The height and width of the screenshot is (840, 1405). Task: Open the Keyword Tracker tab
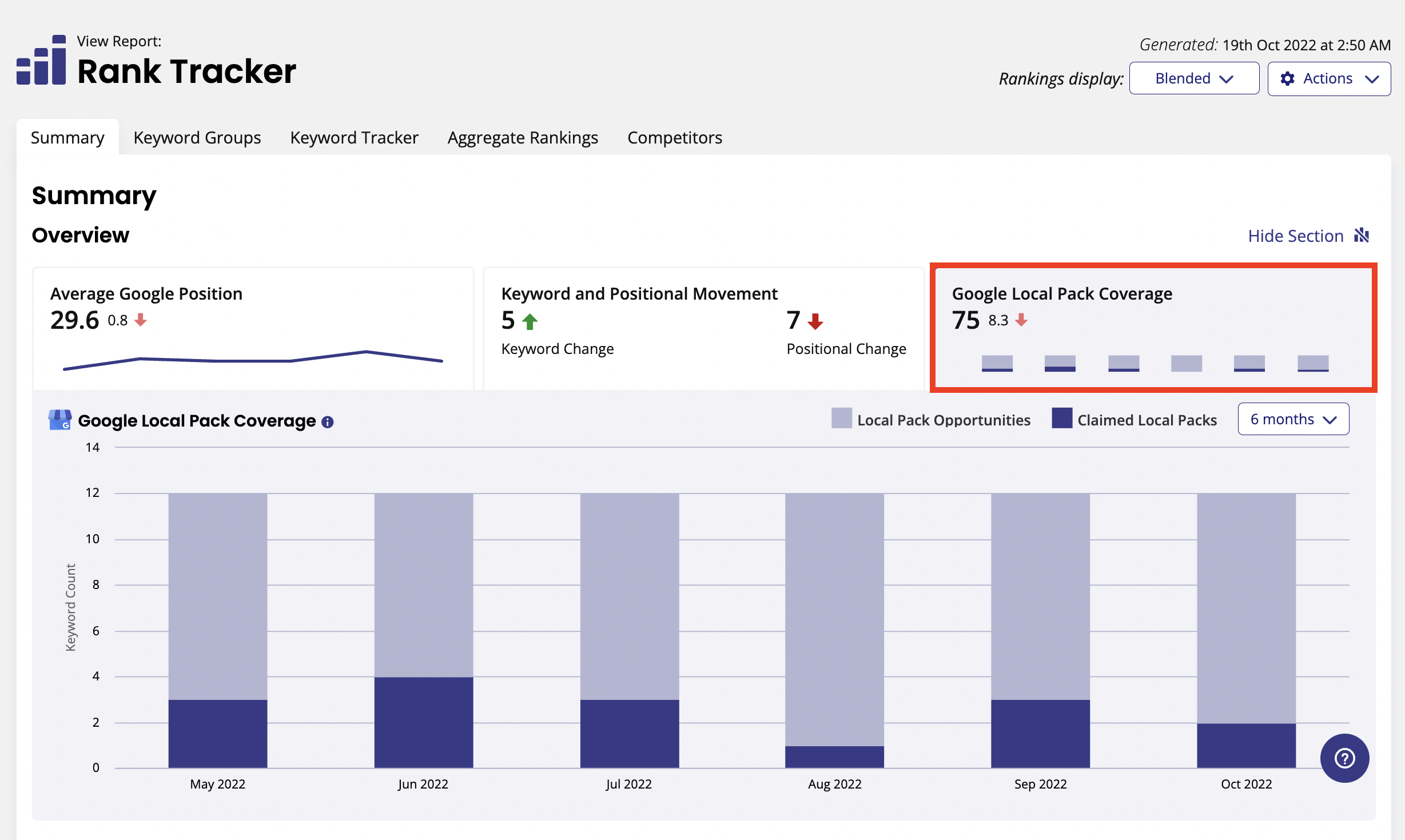(354, 138)
